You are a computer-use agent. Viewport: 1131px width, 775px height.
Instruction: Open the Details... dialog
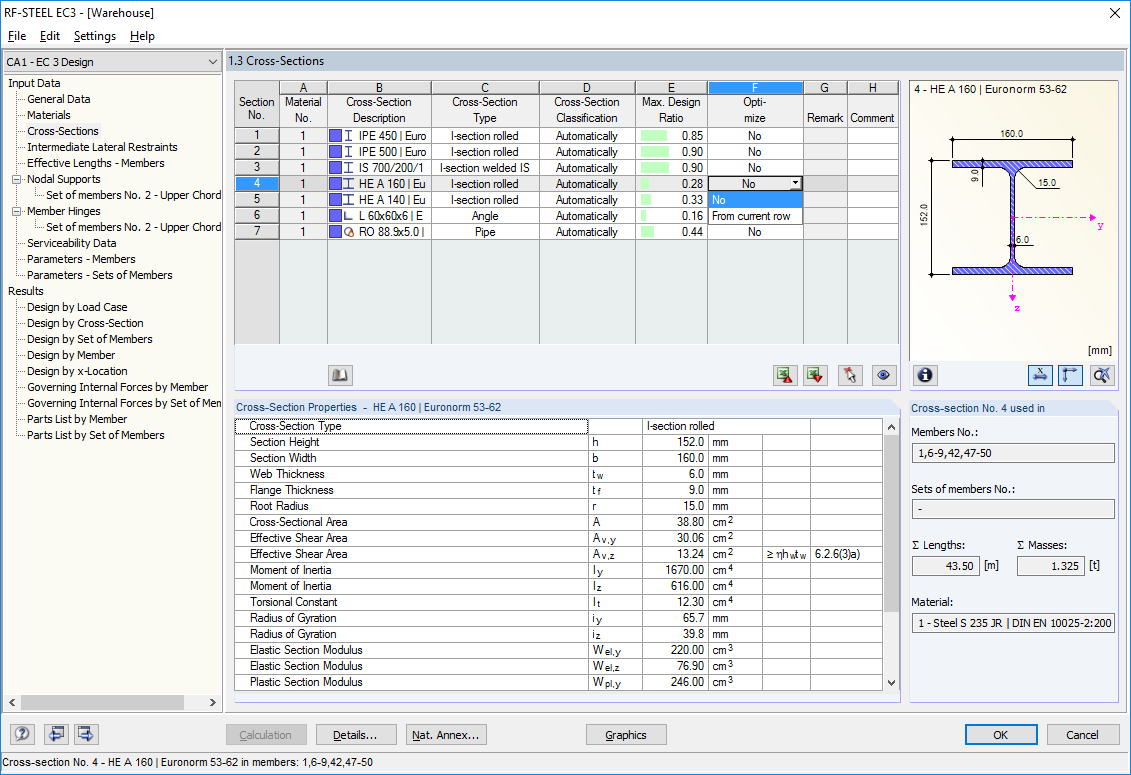356,735
